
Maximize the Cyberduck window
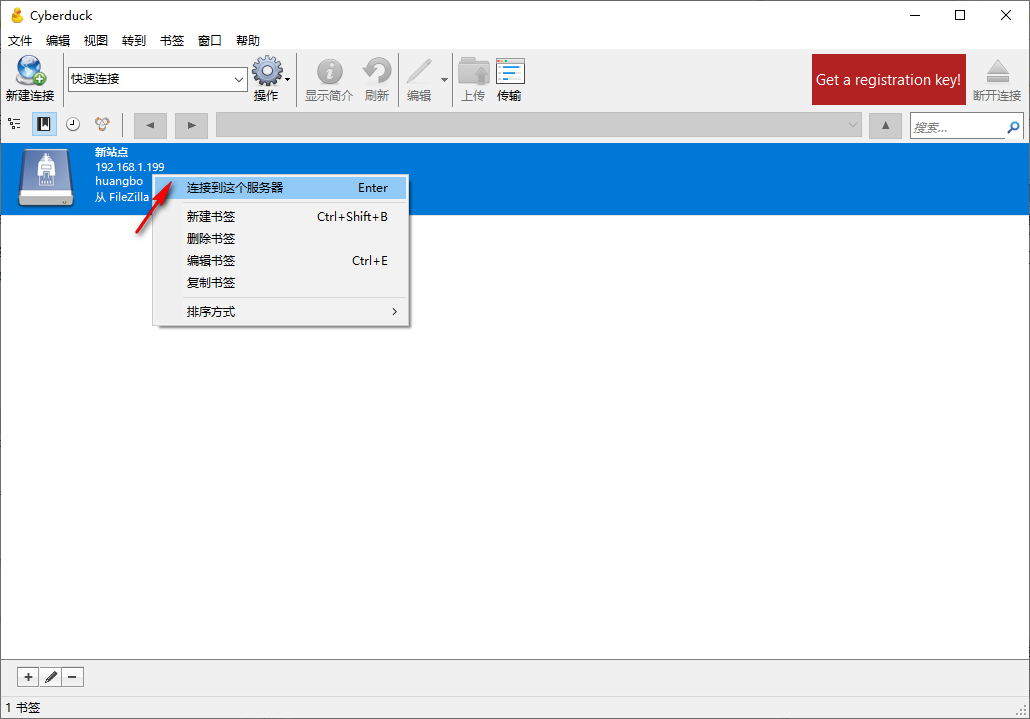point(960,15)
